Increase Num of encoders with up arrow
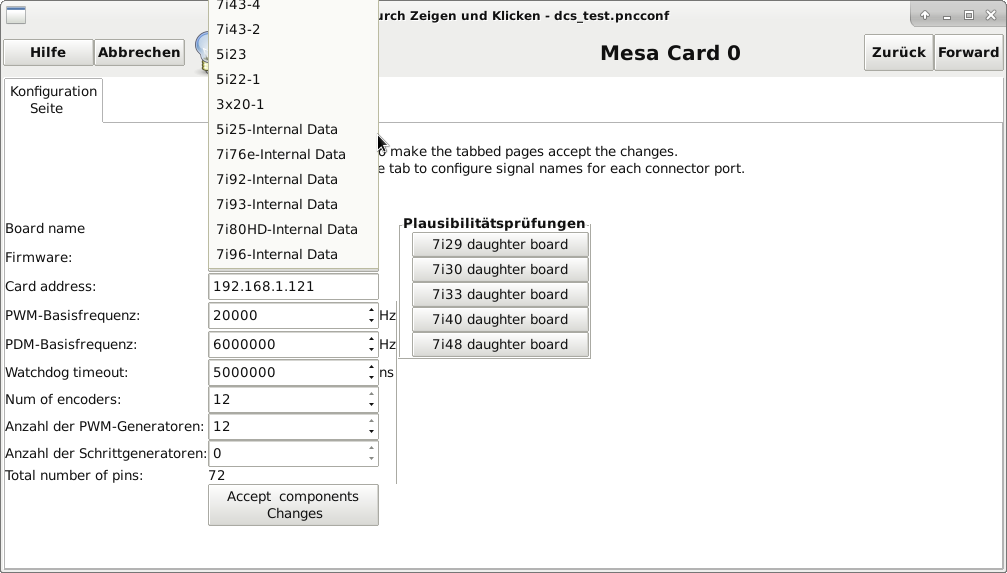The width and height of the screenshot is (1007, 573). click(x=371, y=394)
